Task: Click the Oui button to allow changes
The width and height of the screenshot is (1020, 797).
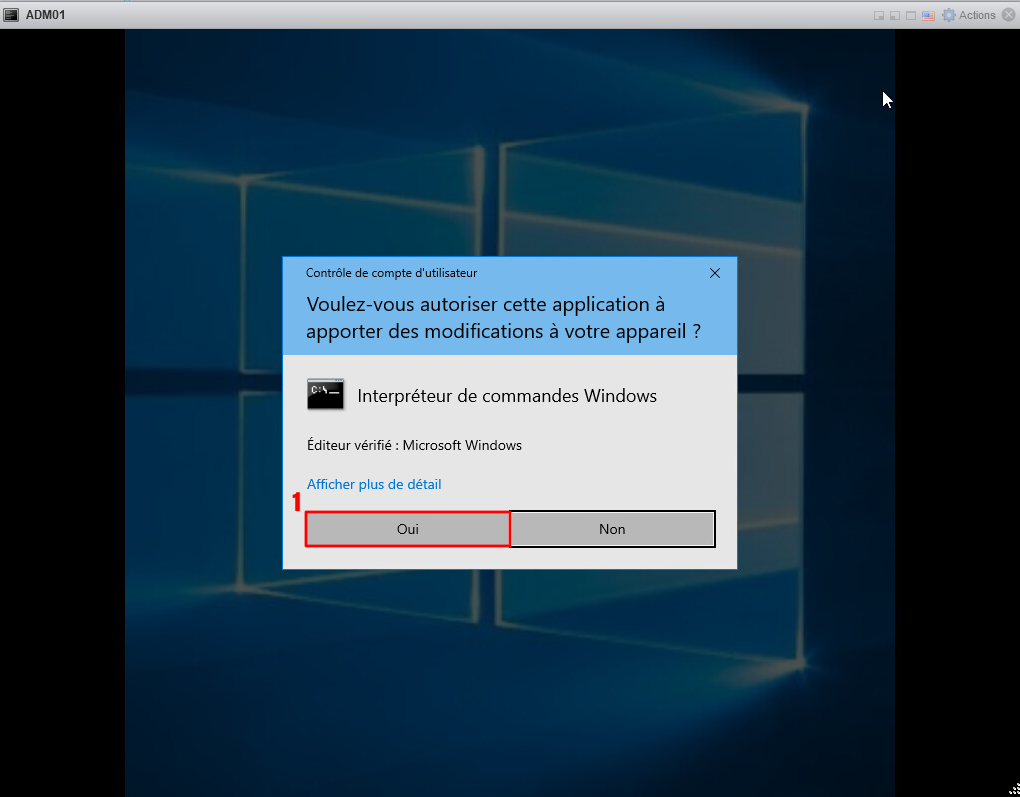Action: 407,529
